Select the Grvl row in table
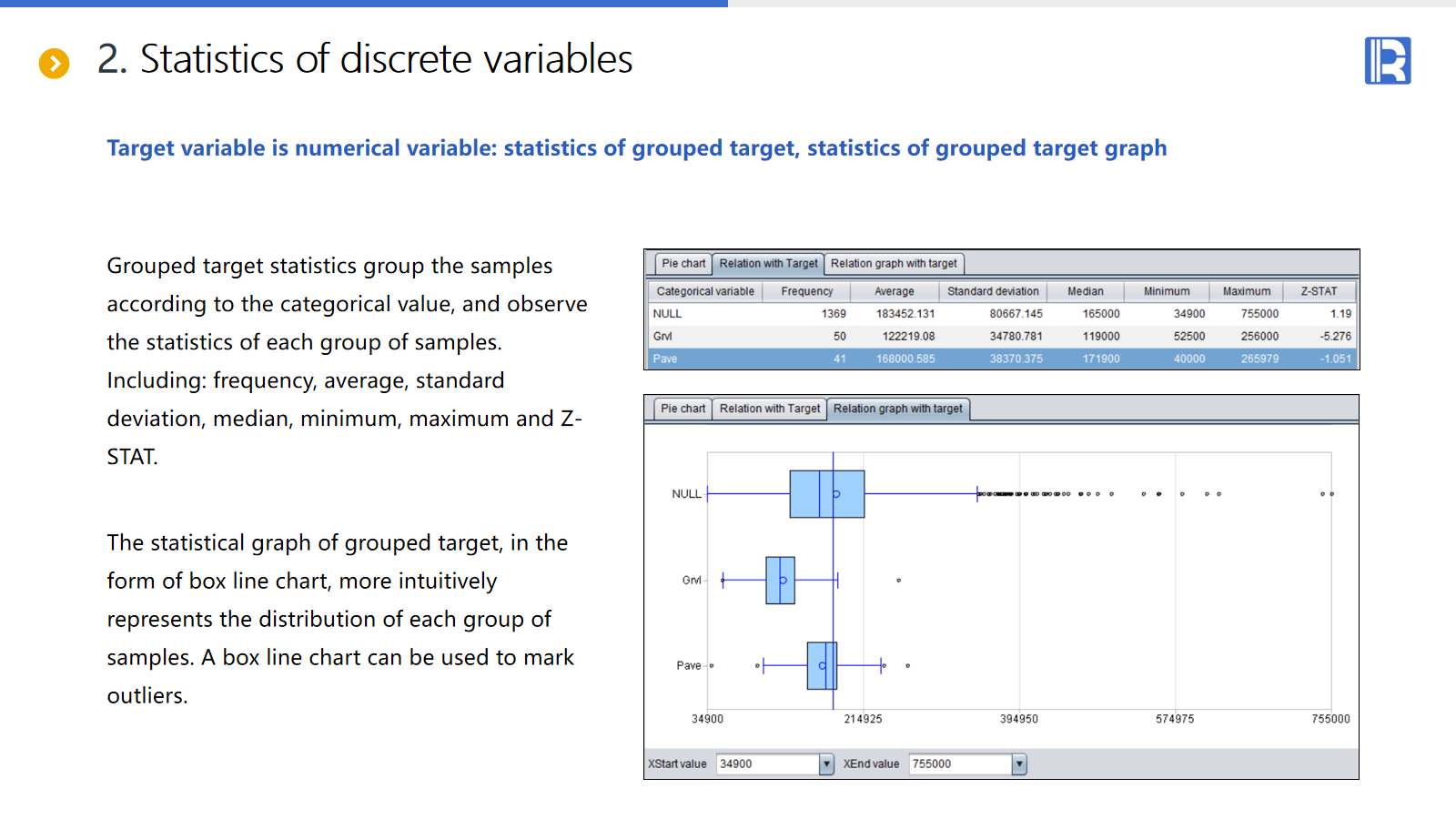This screenshot has width=1456, height=819. tap(1001, 337)
